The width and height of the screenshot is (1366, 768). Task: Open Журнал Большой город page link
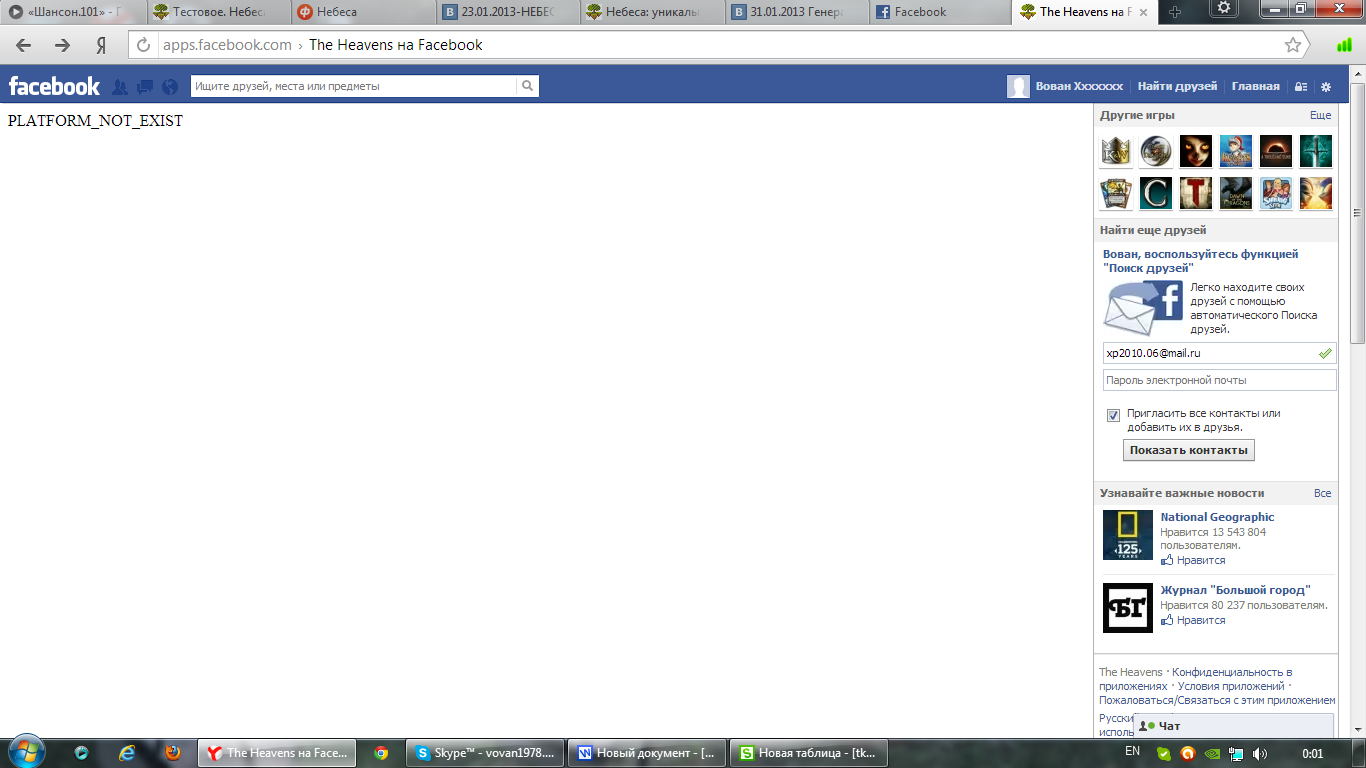pos(1235,590)
